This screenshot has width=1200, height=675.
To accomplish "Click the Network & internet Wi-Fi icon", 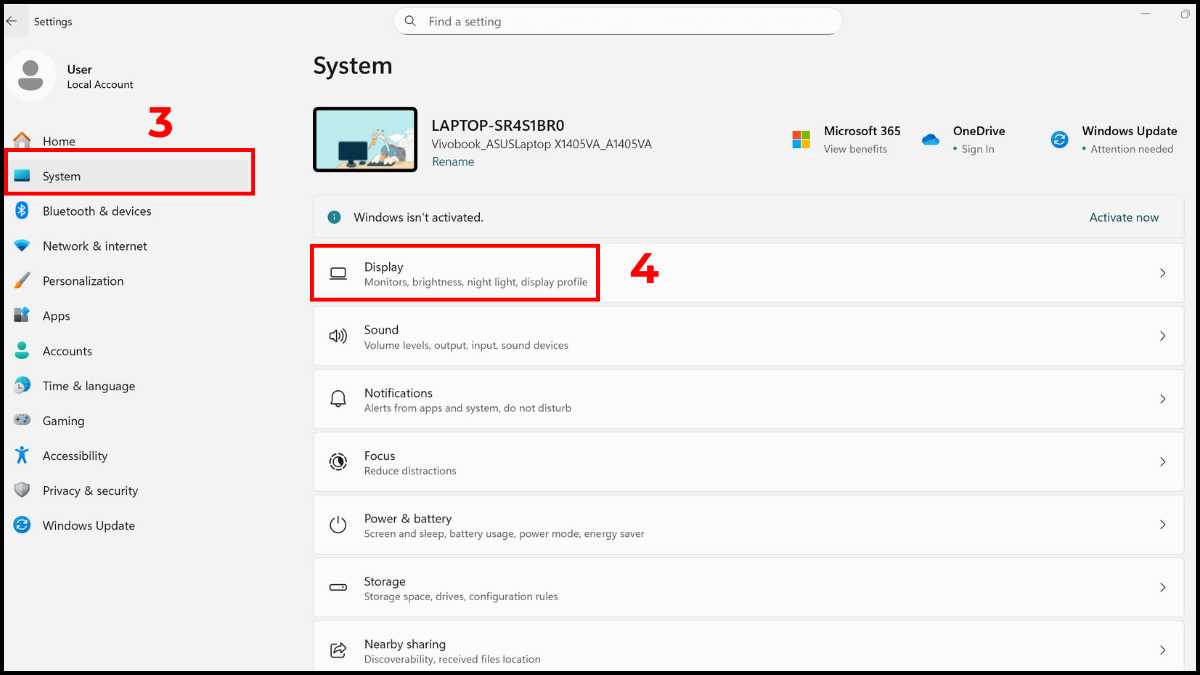I will click(22, 246).
